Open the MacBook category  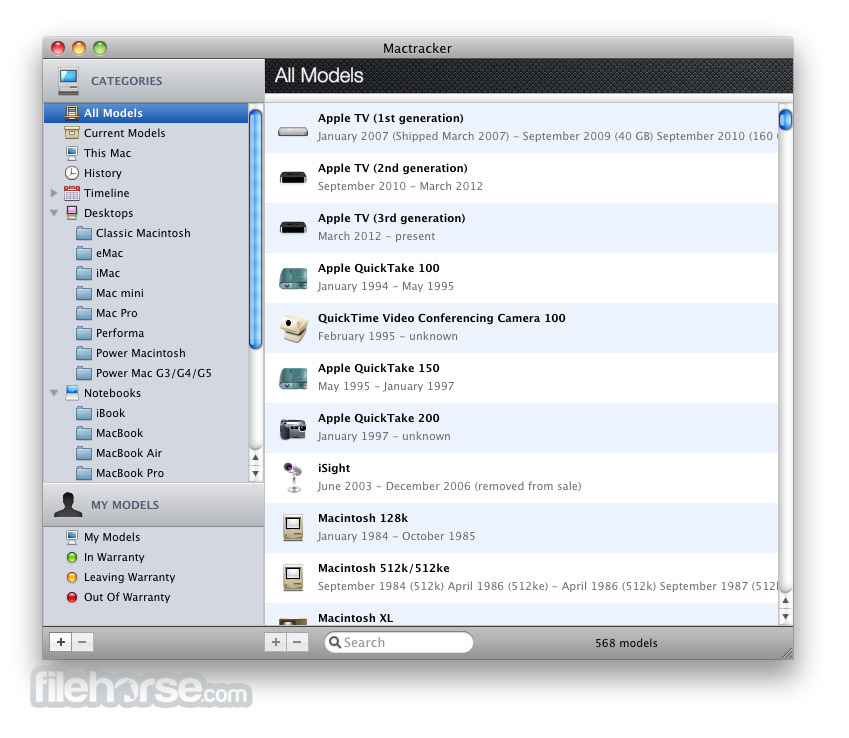tap(120, 433)
